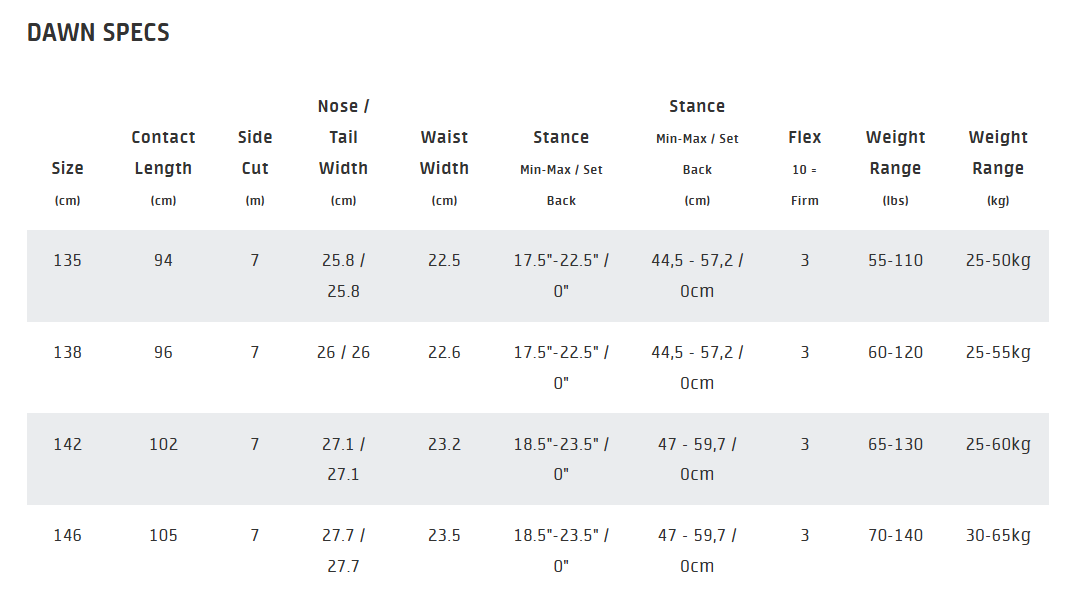The height and width of the screenshot is (592, 1072).
Task: Select the 146 size cell
Action: tap(68, 536)
